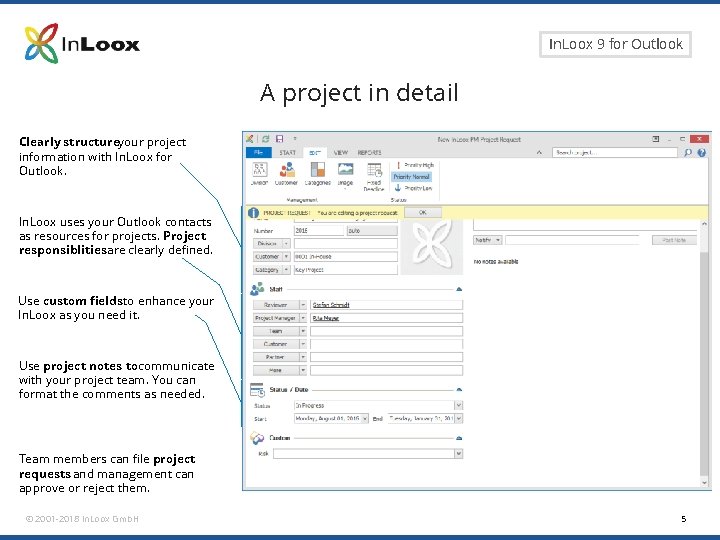
Task: Switch to the EDIT tab
Action: (315, 152)
